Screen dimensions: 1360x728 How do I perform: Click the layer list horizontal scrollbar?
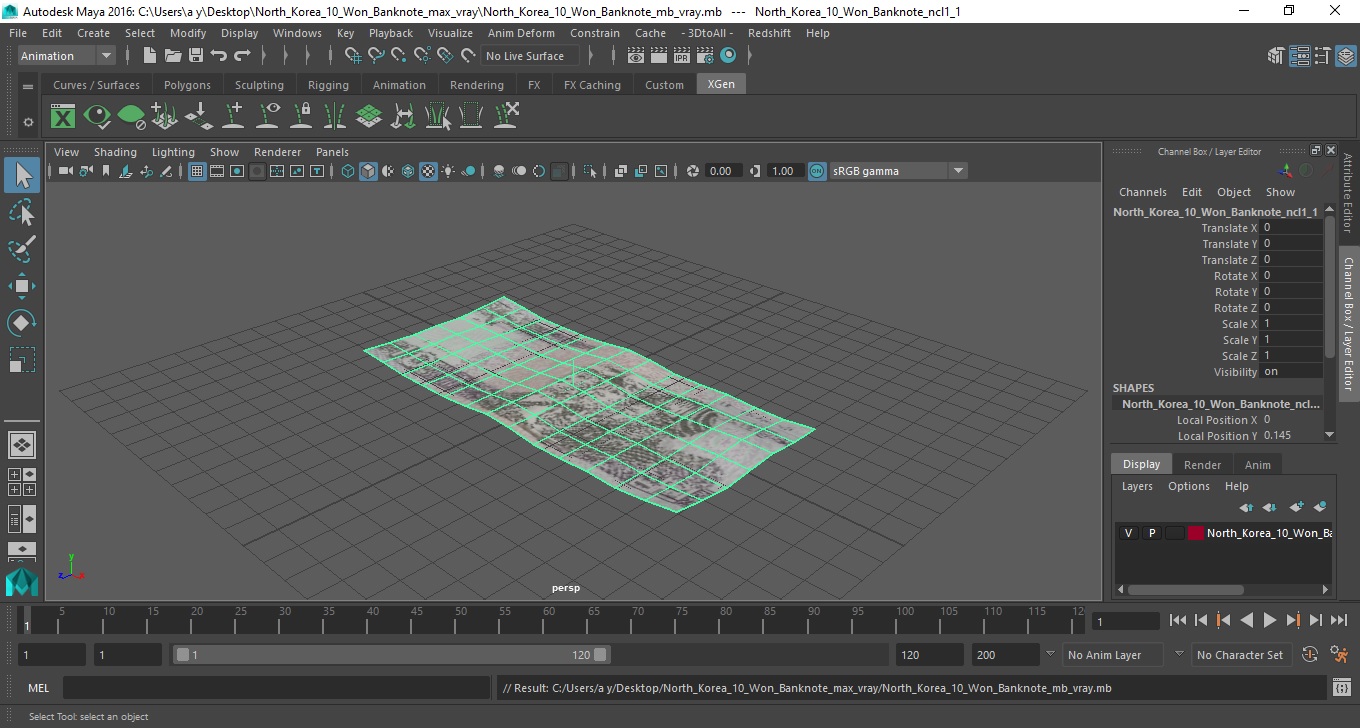tap(1186, 590)
